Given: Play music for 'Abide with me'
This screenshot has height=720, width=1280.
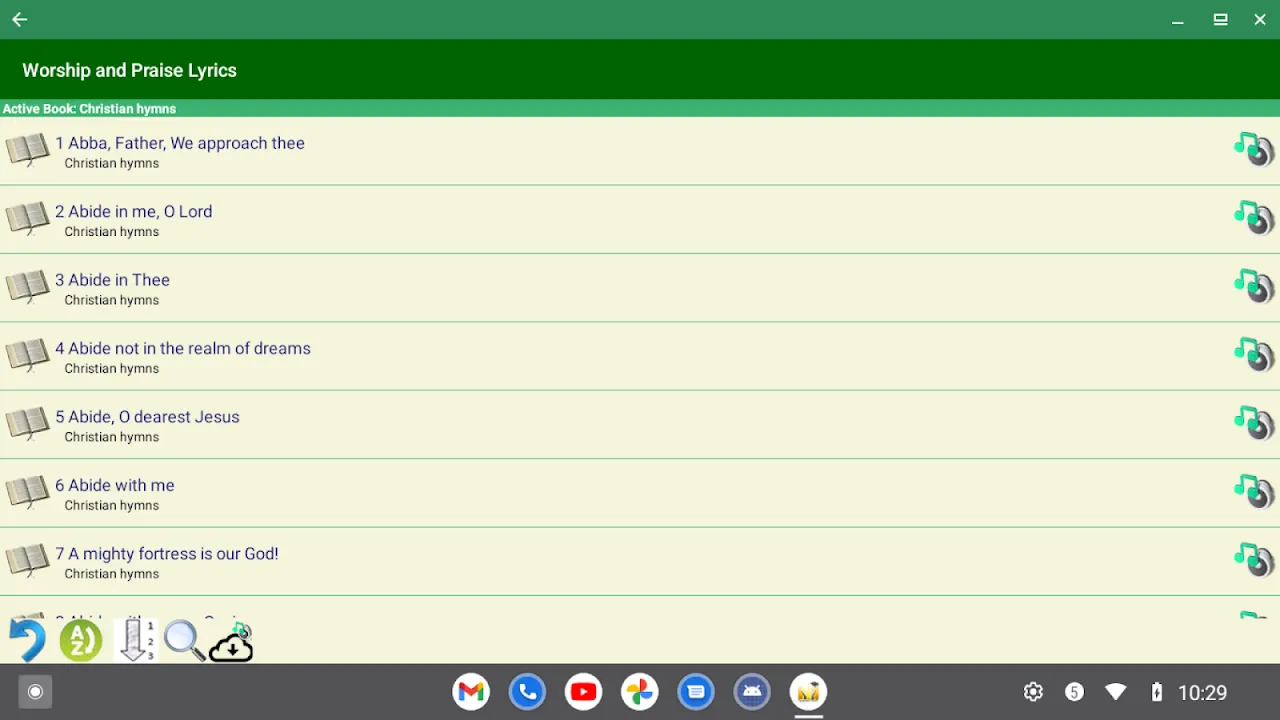Looking at the screenshot, I should tap(1254, 491).
